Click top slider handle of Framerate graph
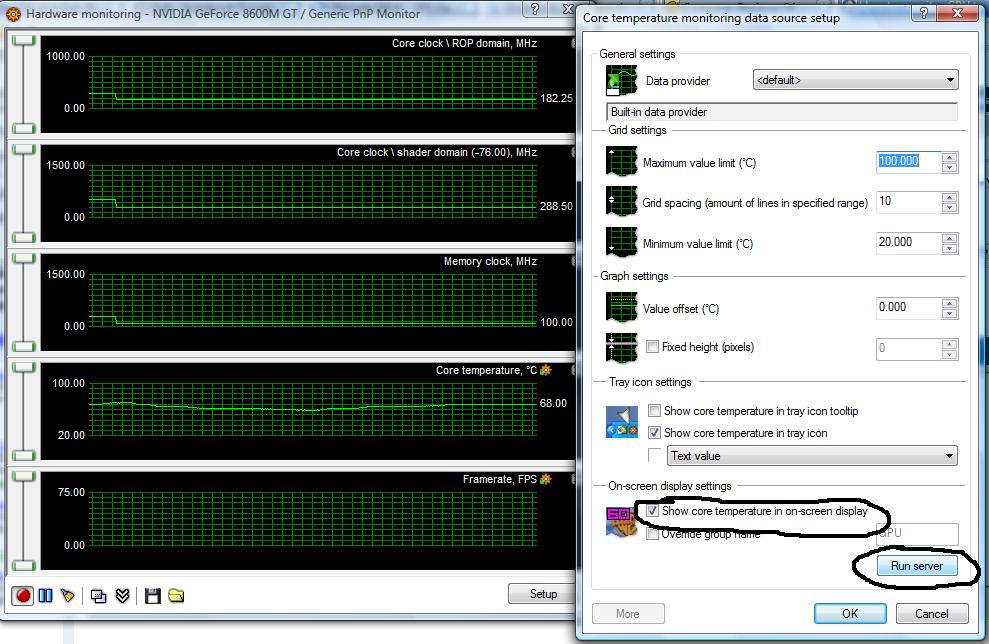989x644 pixels. pyautogui.click(x=23, y=476)
